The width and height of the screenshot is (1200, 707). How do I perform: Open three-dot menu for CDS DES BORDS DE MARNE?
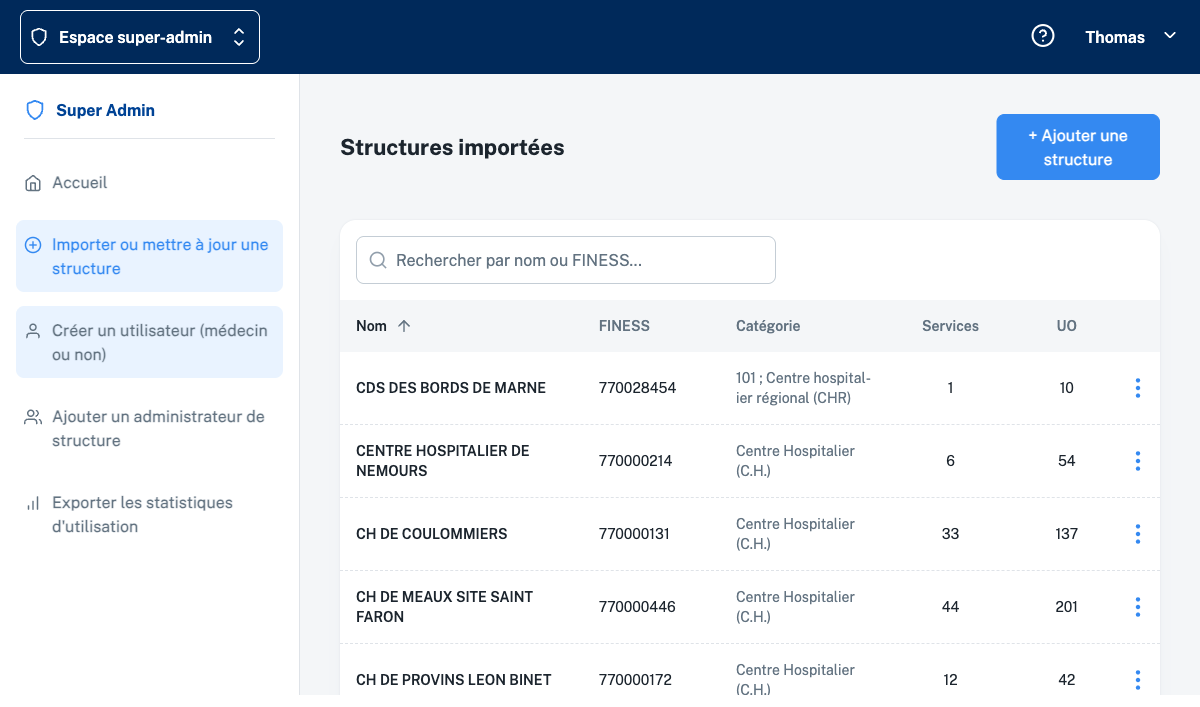(x=1138, y=388)
